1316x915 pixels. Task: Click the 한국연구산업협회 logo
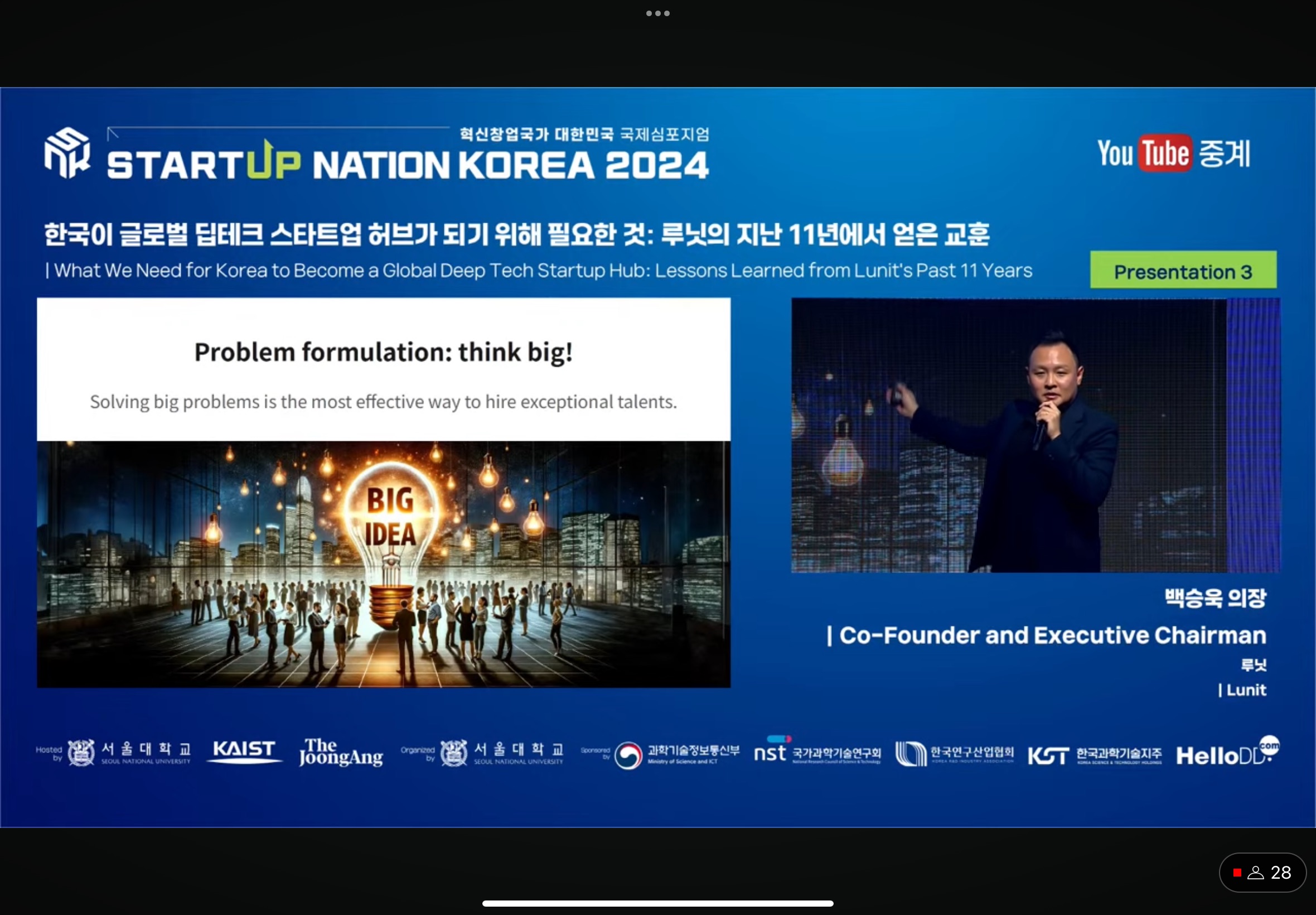click(x=955, y=753)
